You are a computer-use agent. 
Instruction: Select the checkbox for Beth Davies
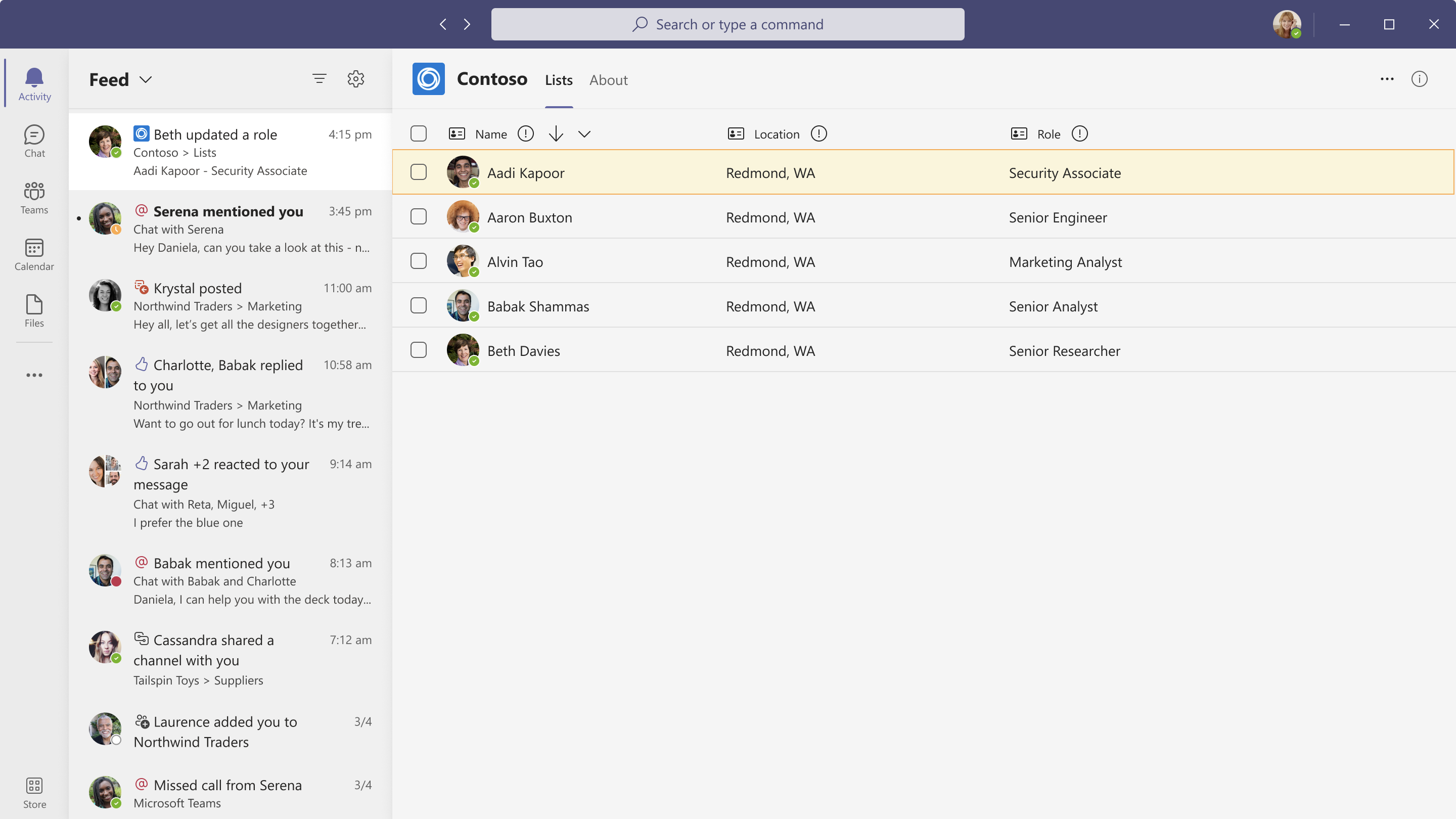pos(419,350)
